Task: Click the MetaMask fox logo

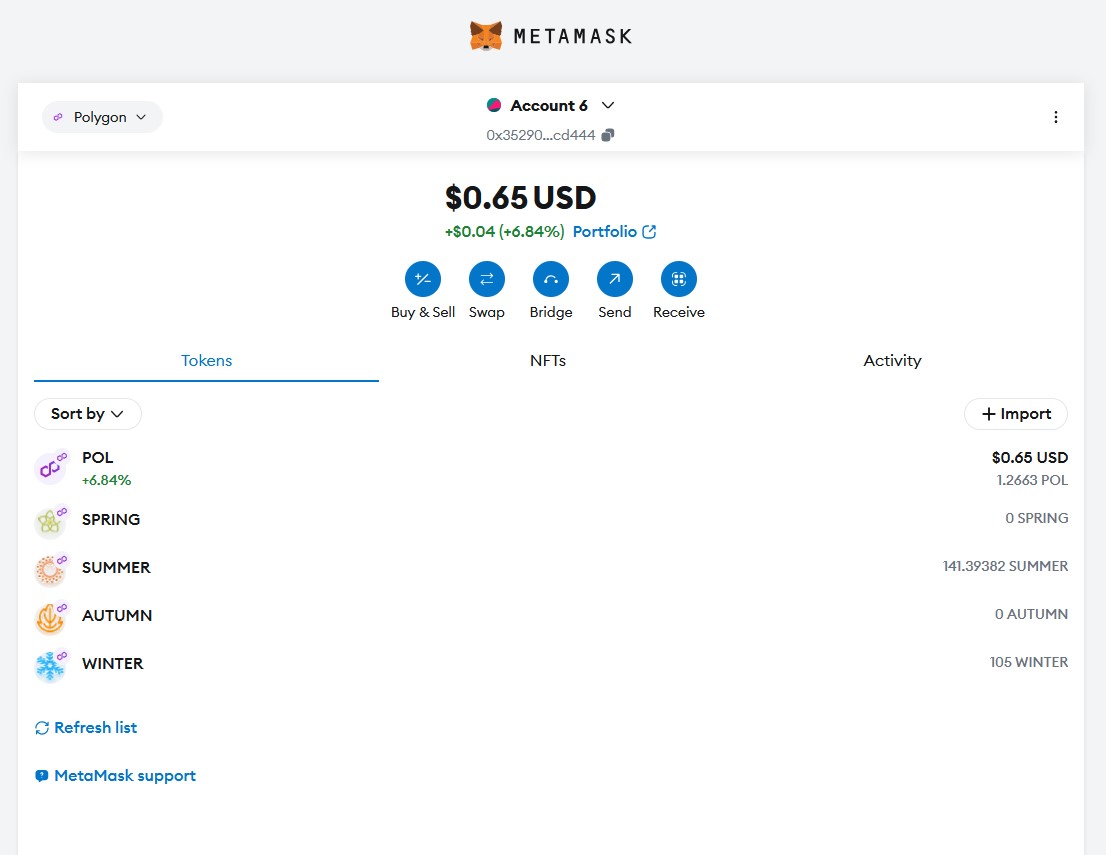Action: pyautogui.click(x=486, y=36)
